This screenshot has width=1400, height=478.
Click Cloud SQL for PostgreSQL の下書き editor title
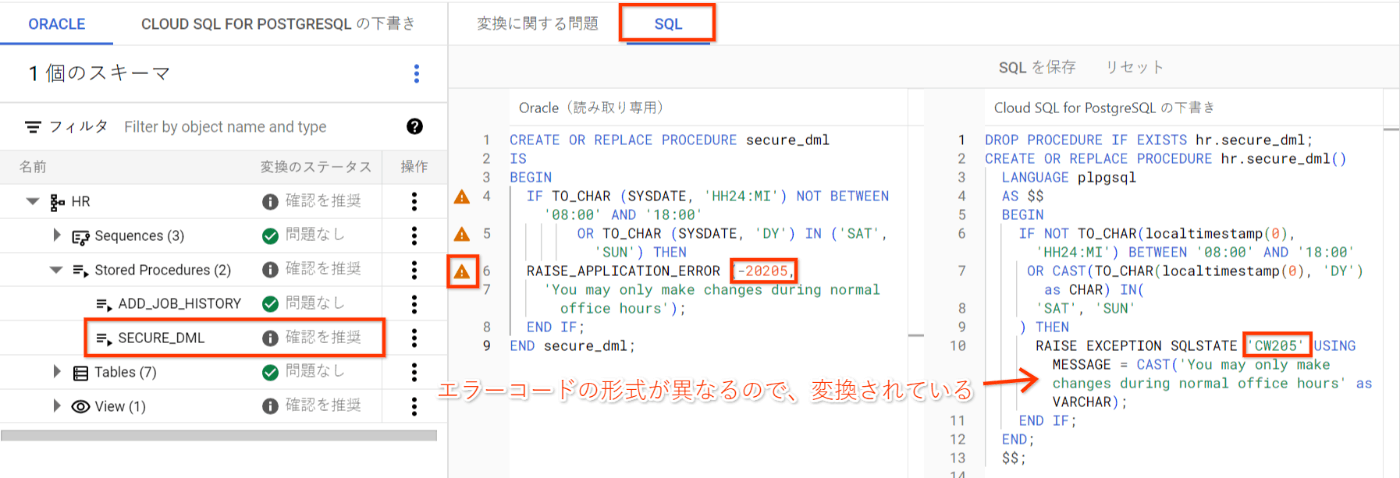pyautogui.click(x=1104, y=107)
